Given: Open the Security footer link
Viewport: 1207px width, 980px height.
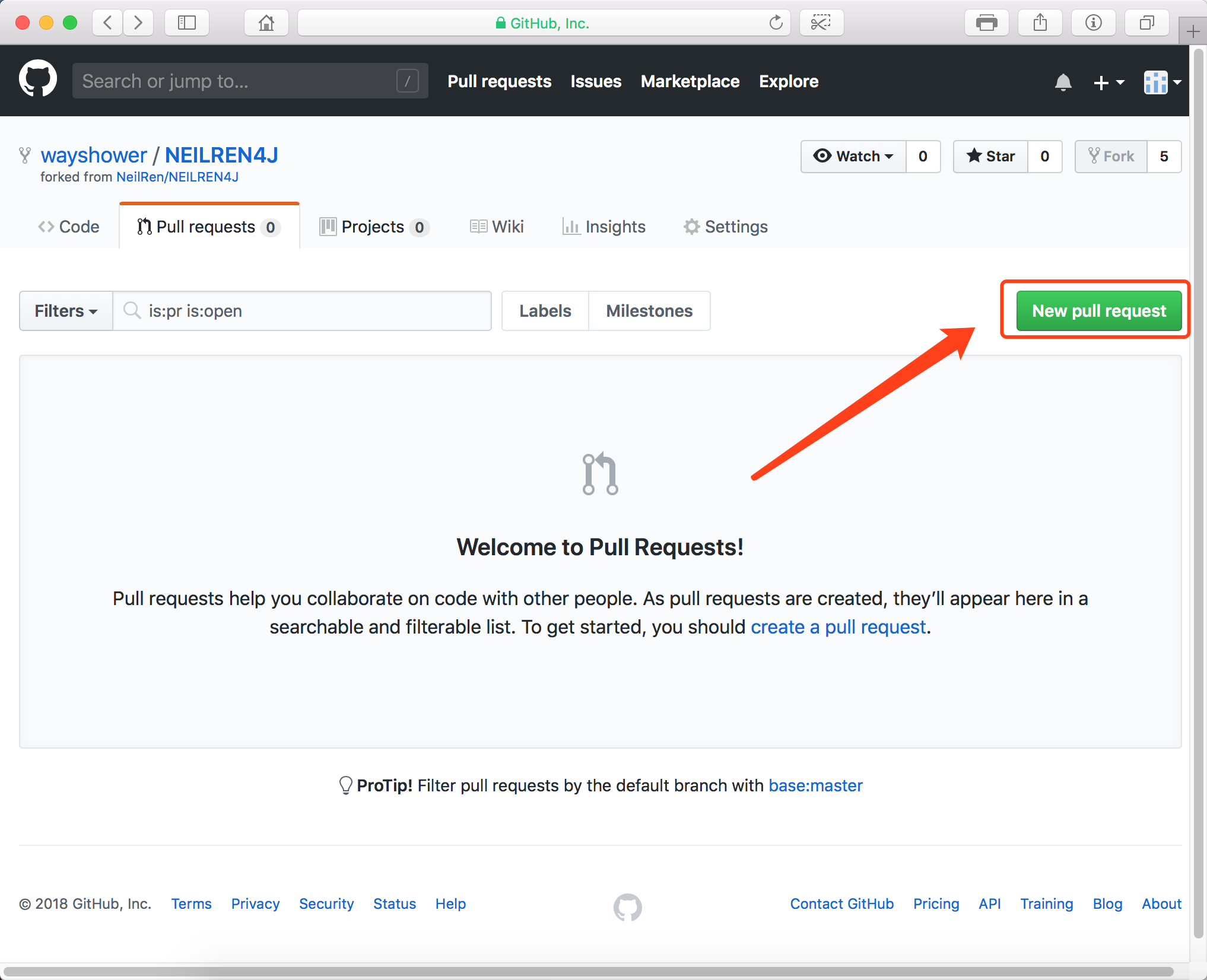Looking at the screenshot, I should coord(326,903).
